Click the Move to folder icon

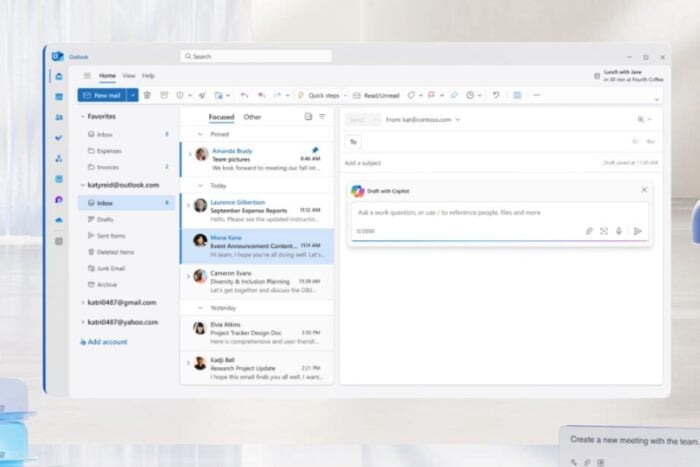pyautogui.click(x=218, y=95)
